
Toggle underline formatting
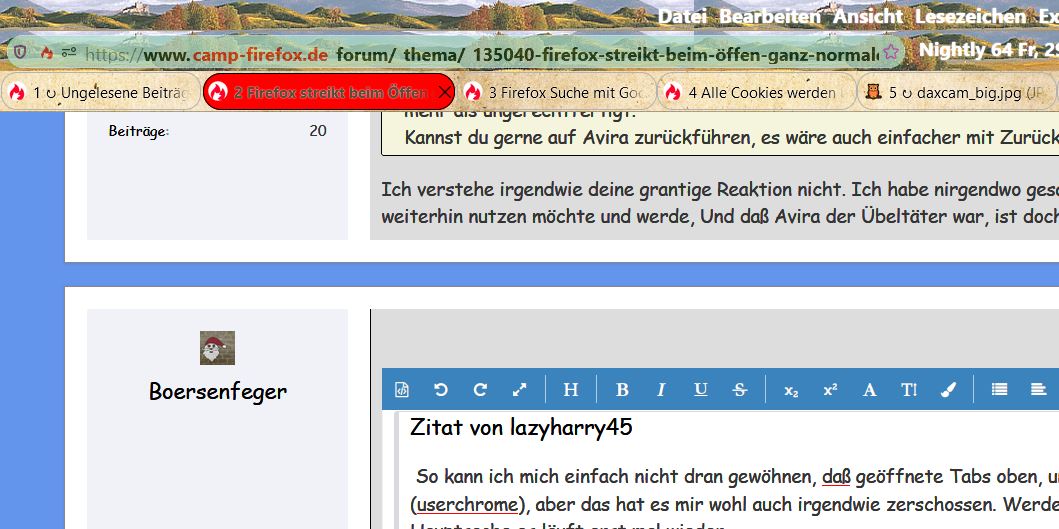coord(701,390)
